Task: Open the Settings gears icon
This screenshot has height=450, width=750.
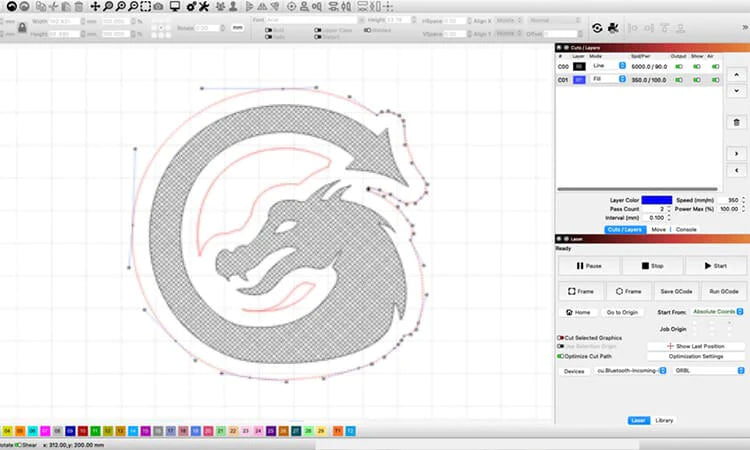Action: click(x=191, y=6)
